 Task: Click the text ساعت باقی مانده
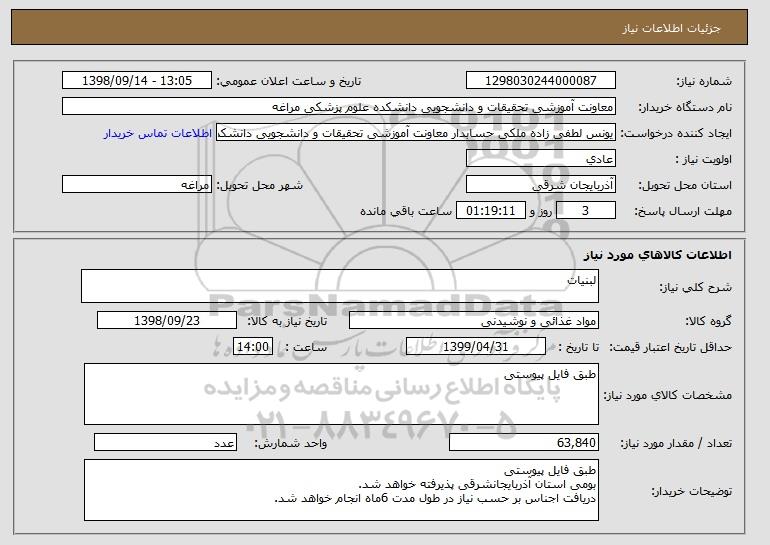(x=406, y=211)
